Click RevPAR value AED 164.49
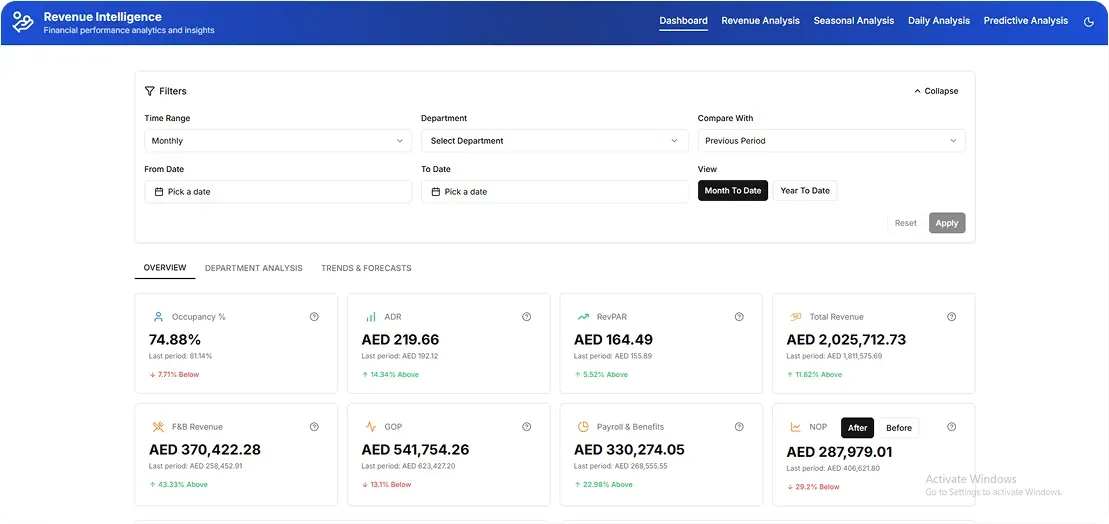Image resolution: width=1109 pixels, height=524 pixels. [x=613, y=339]
